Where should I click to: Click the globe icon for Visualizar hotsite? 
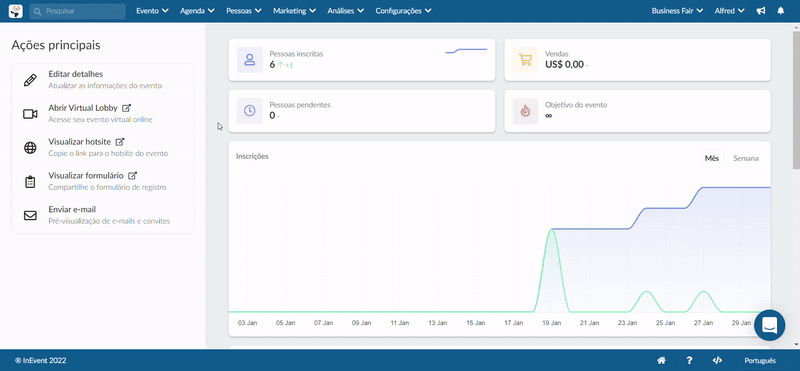(x=30, y=148)
